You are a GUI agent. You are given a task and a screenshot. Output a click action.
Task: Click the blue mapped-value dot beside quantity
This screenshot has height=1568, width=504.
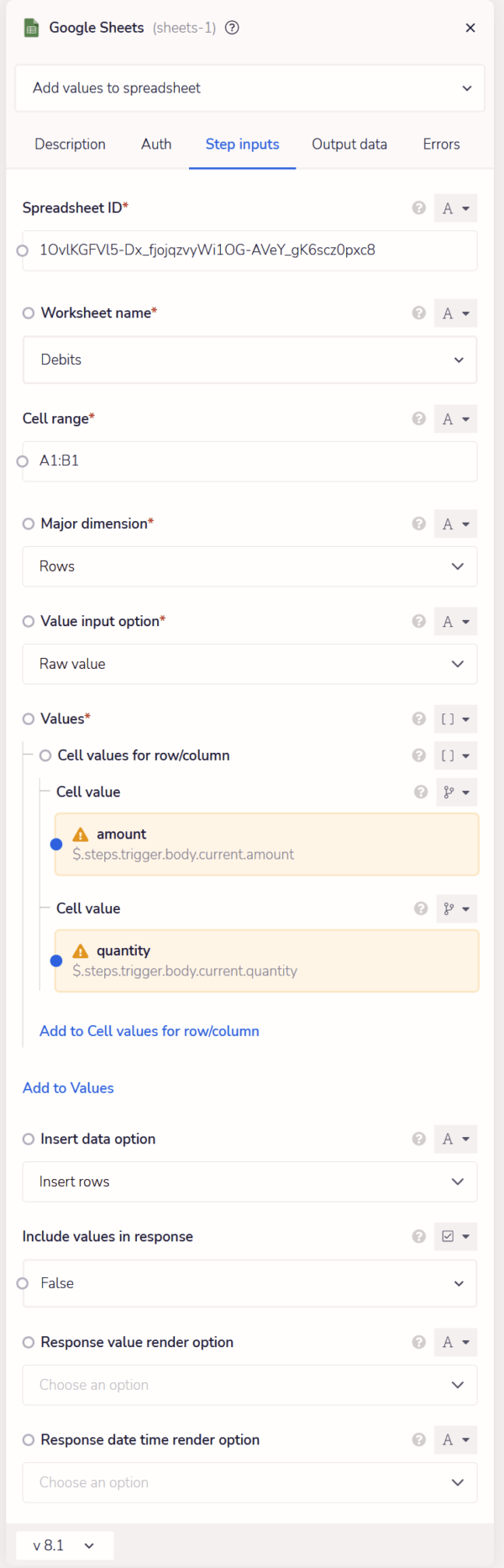coord(55,960)
